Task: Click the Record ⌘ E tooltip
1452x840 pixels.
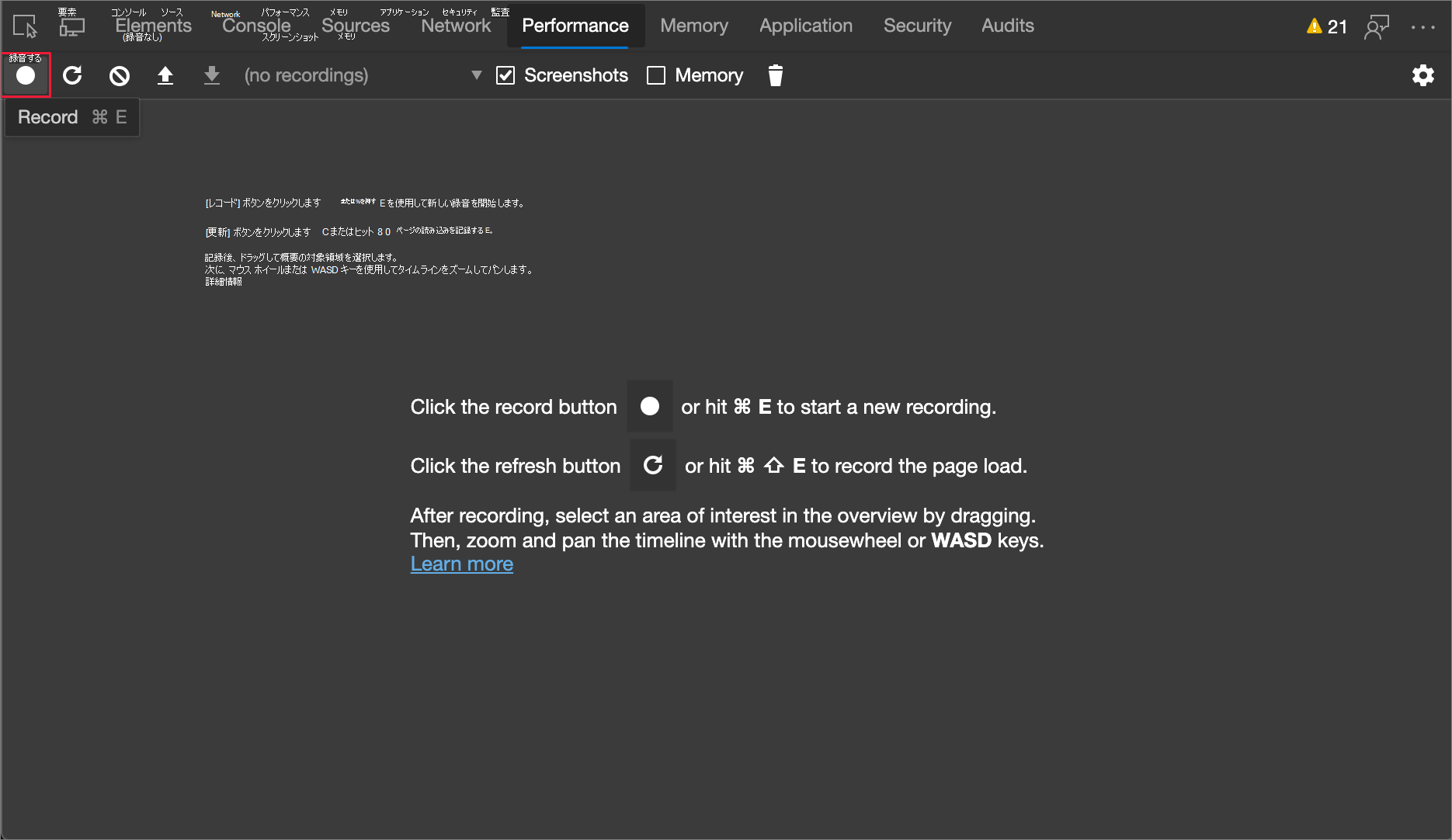Action: [72, 117]
